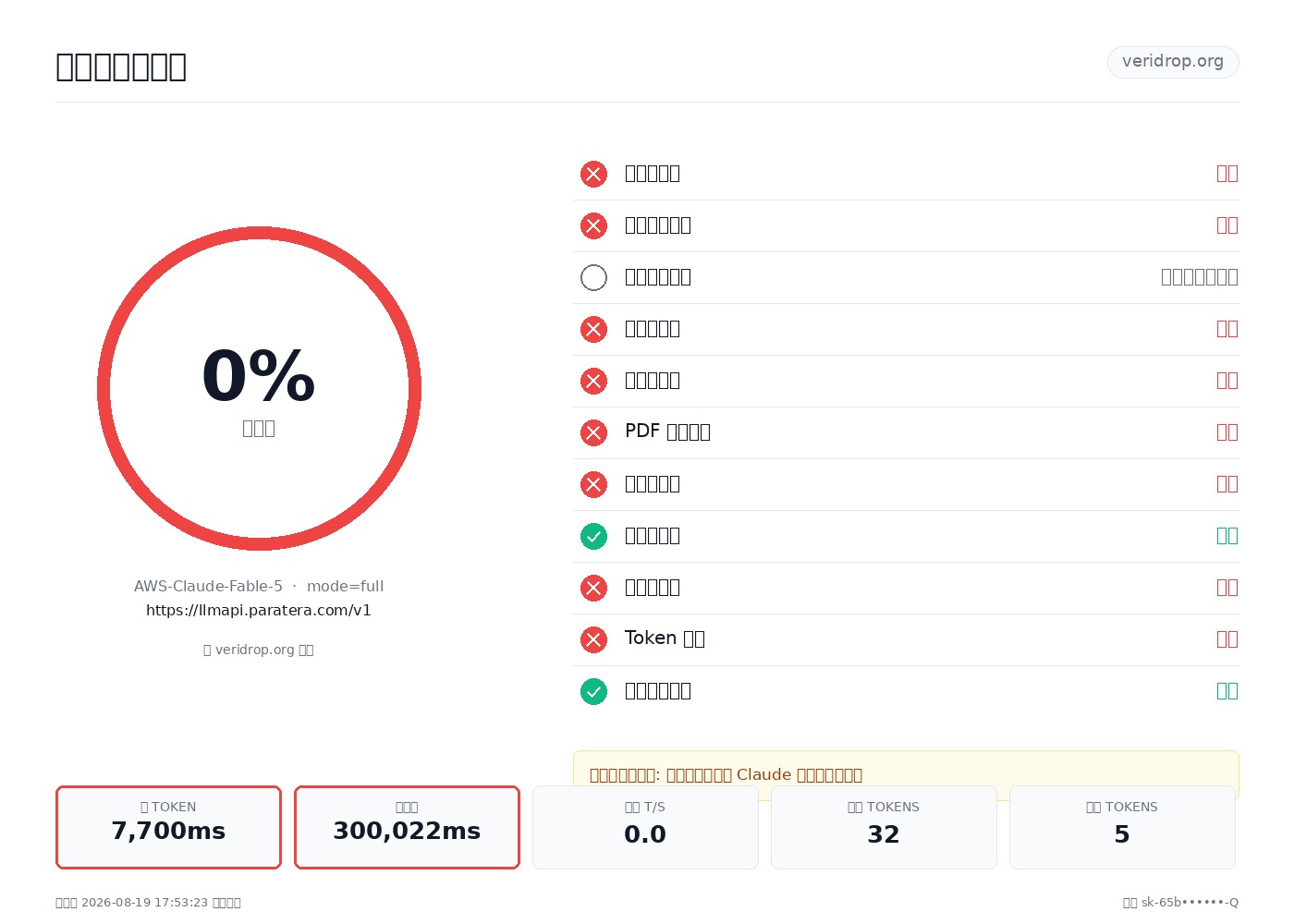Click red X icon directly below PDF row
The height and width of the screenshot is (924, 1294).
(593, 484)
